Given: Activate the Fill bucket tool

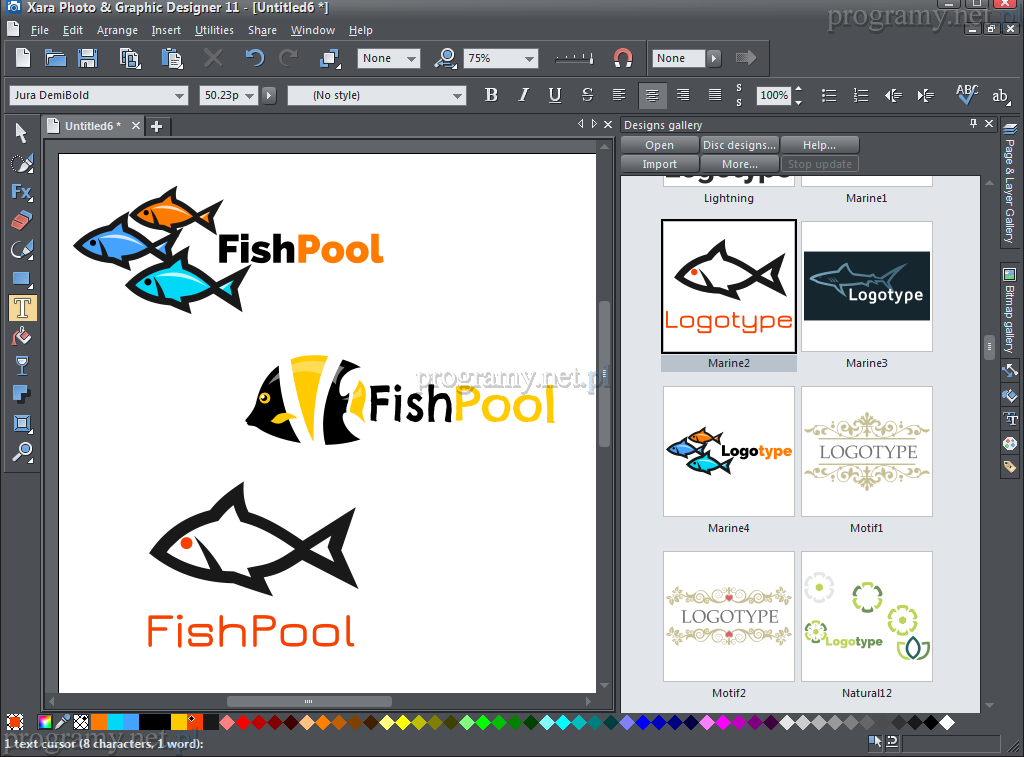Looking at the screenshot, I should point(22,337).
